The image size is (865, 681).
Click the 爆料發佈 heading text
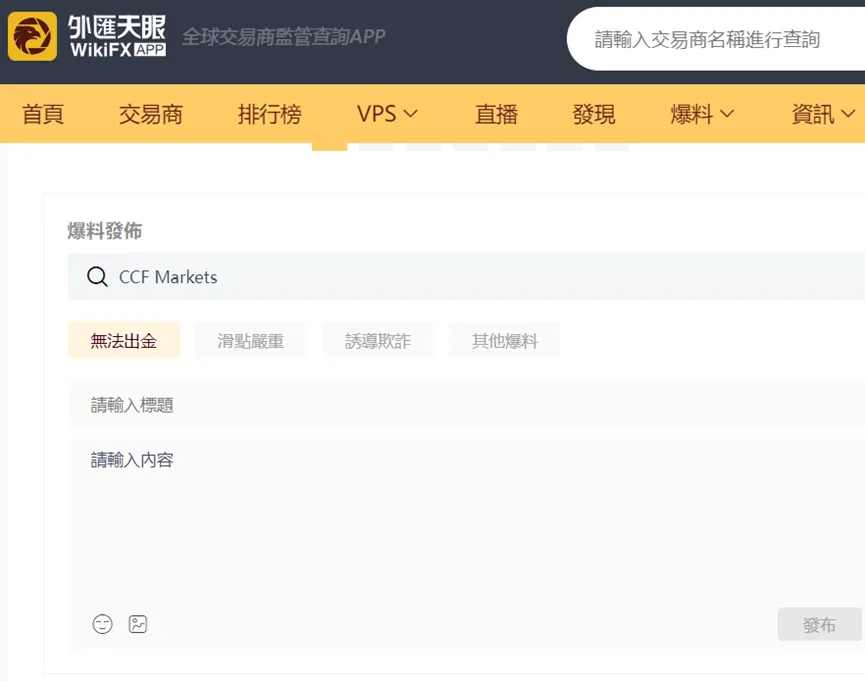105,231
